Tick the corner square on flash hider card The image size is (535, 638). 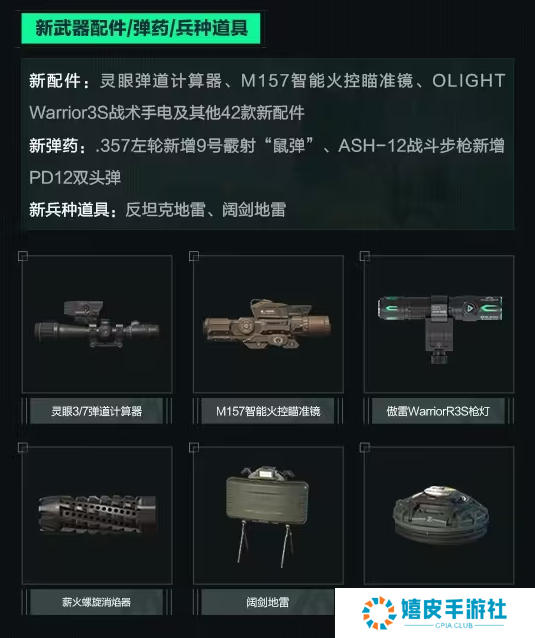click(x=23, y=448)
